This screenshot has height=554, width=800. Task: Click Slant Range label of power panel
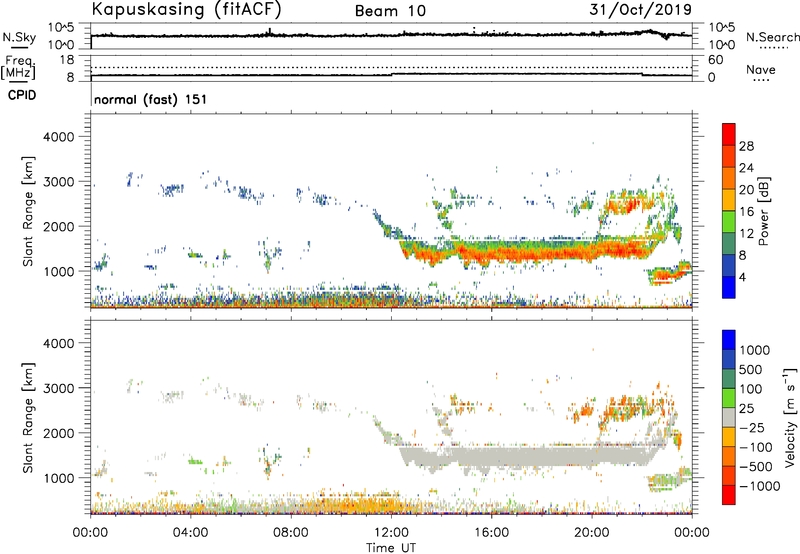[x=28, y=212]
